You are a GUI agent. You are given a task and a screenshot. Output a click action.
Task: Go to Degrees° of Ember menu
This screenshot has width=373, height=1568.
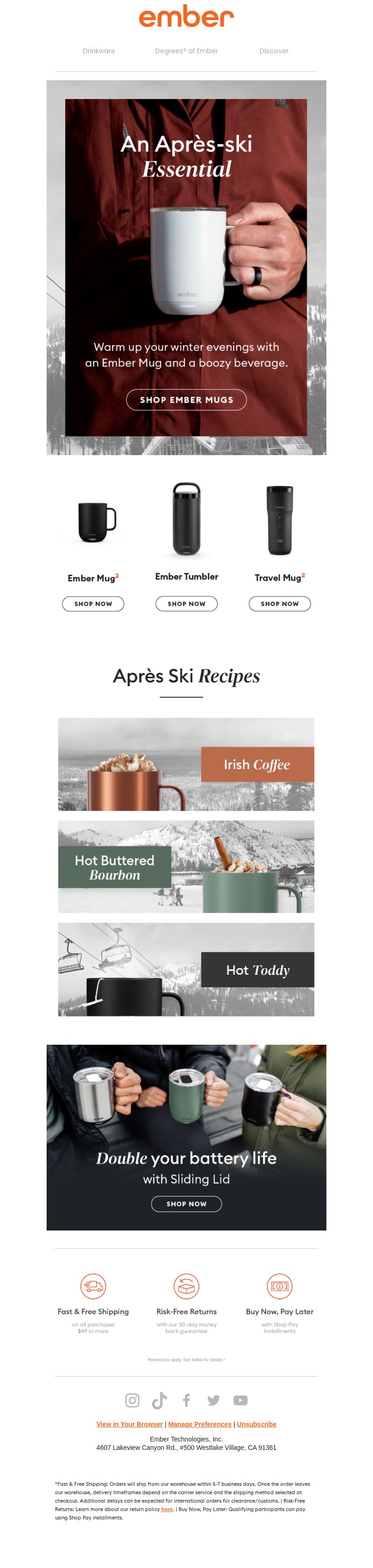coord(186,51)
